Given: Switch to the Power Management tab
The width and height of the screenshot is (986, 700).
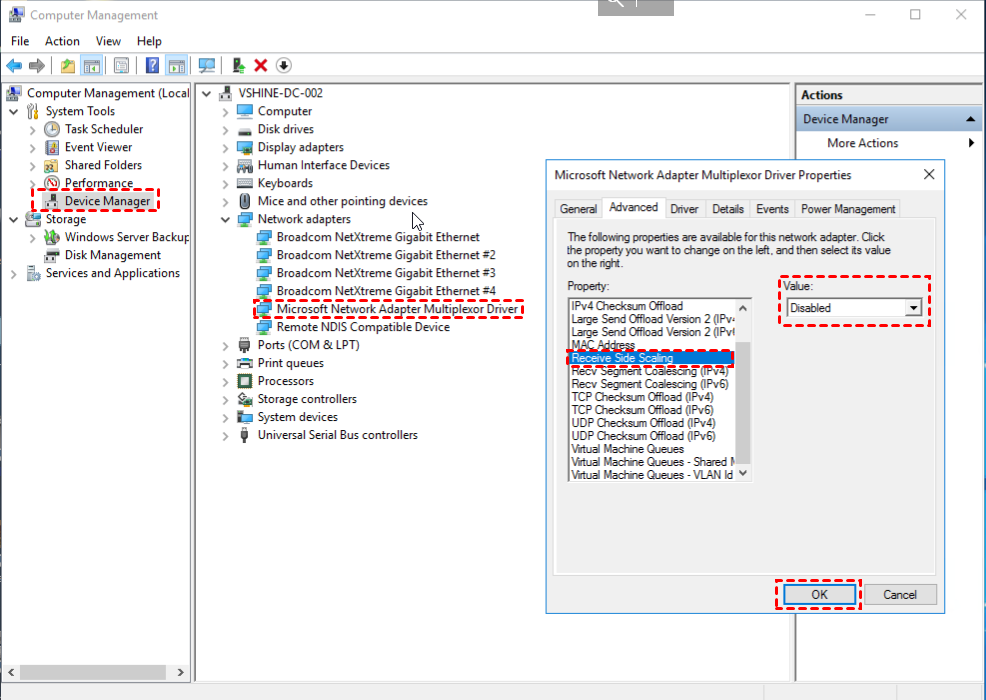Looking at the screenshot, I should [848, 209].
